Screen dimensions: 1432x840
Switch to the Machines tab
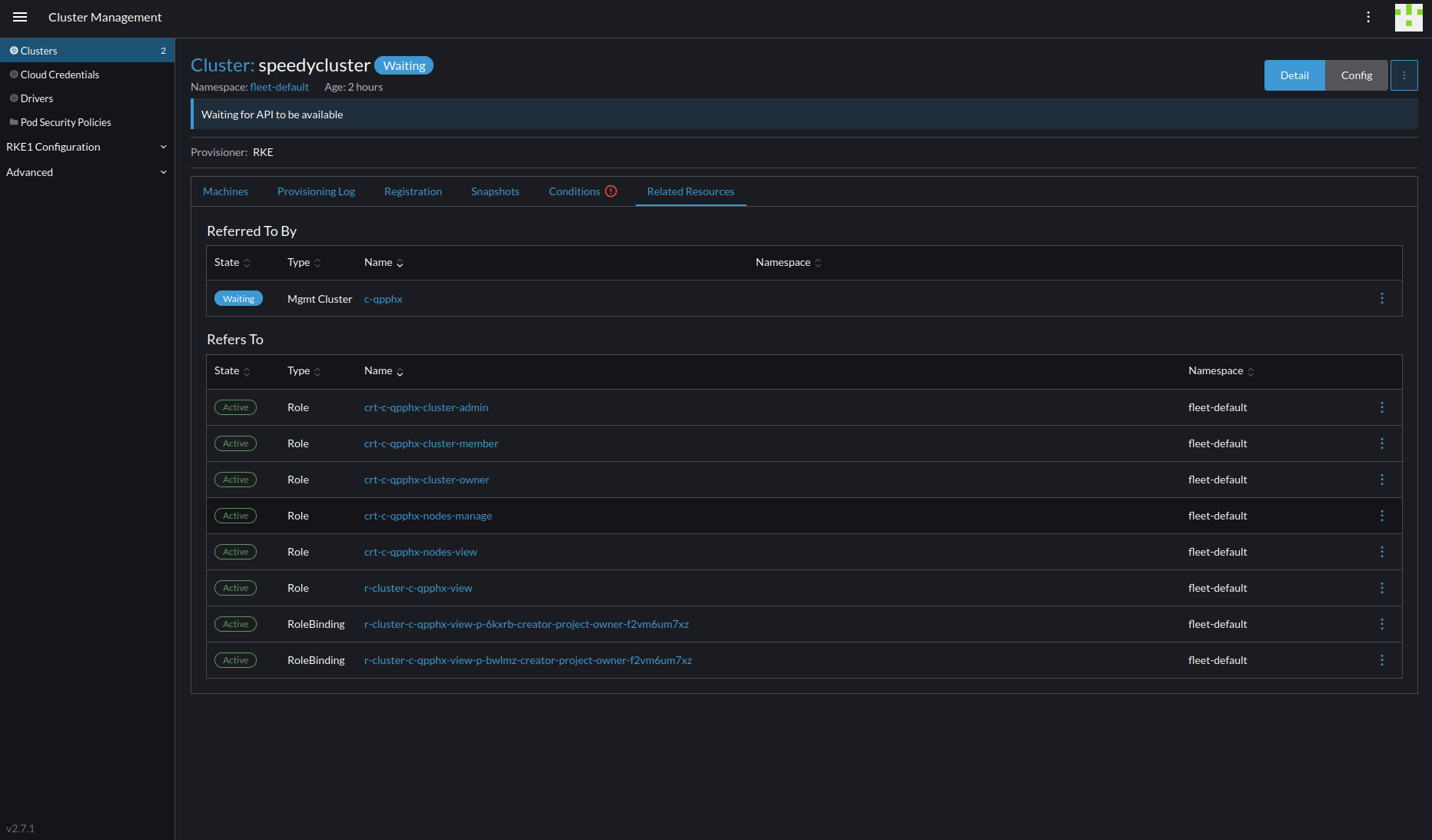225,191
